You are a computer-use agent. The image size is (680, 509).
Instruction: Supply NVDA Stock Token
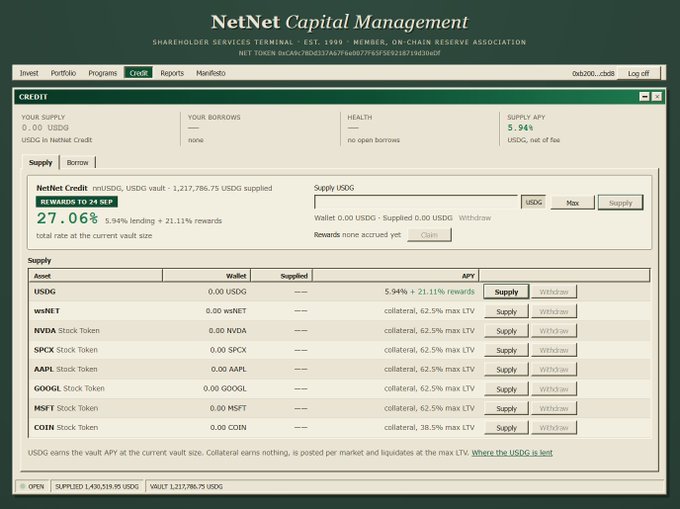[x=506, y=331]
